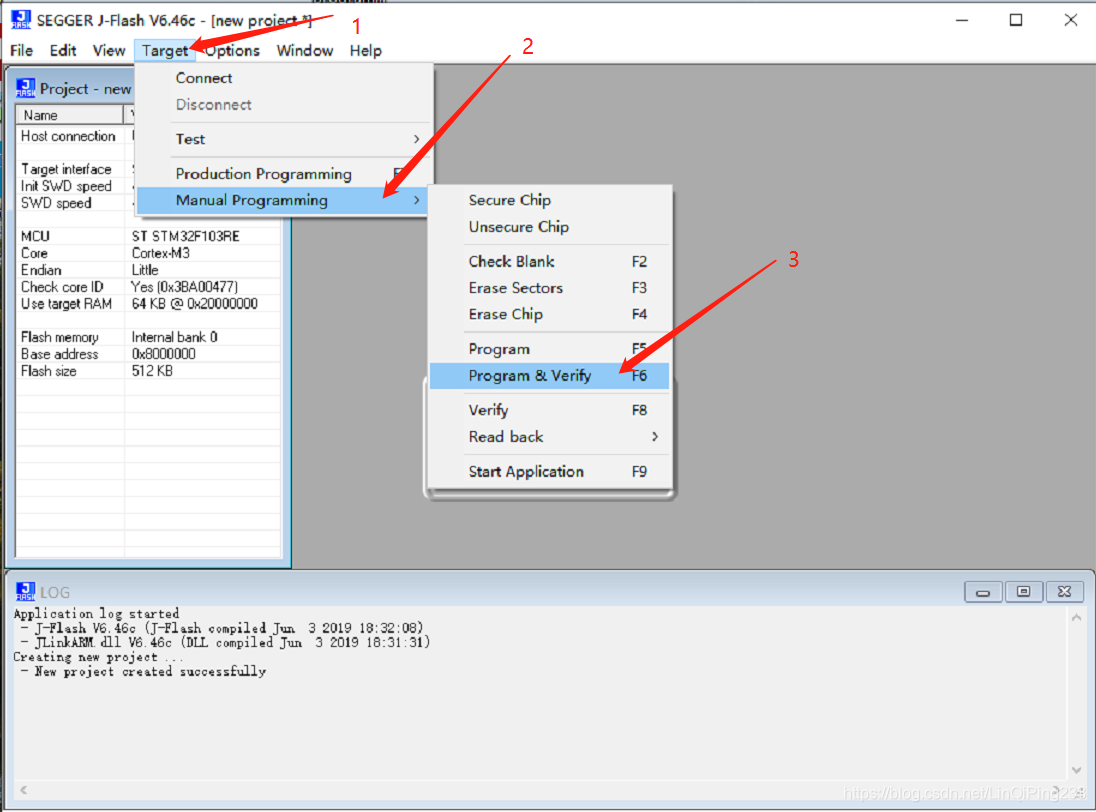This screenshot has width=1096, height=812.
Task: Click log line 'New project created successfully'
Action: 150,672
